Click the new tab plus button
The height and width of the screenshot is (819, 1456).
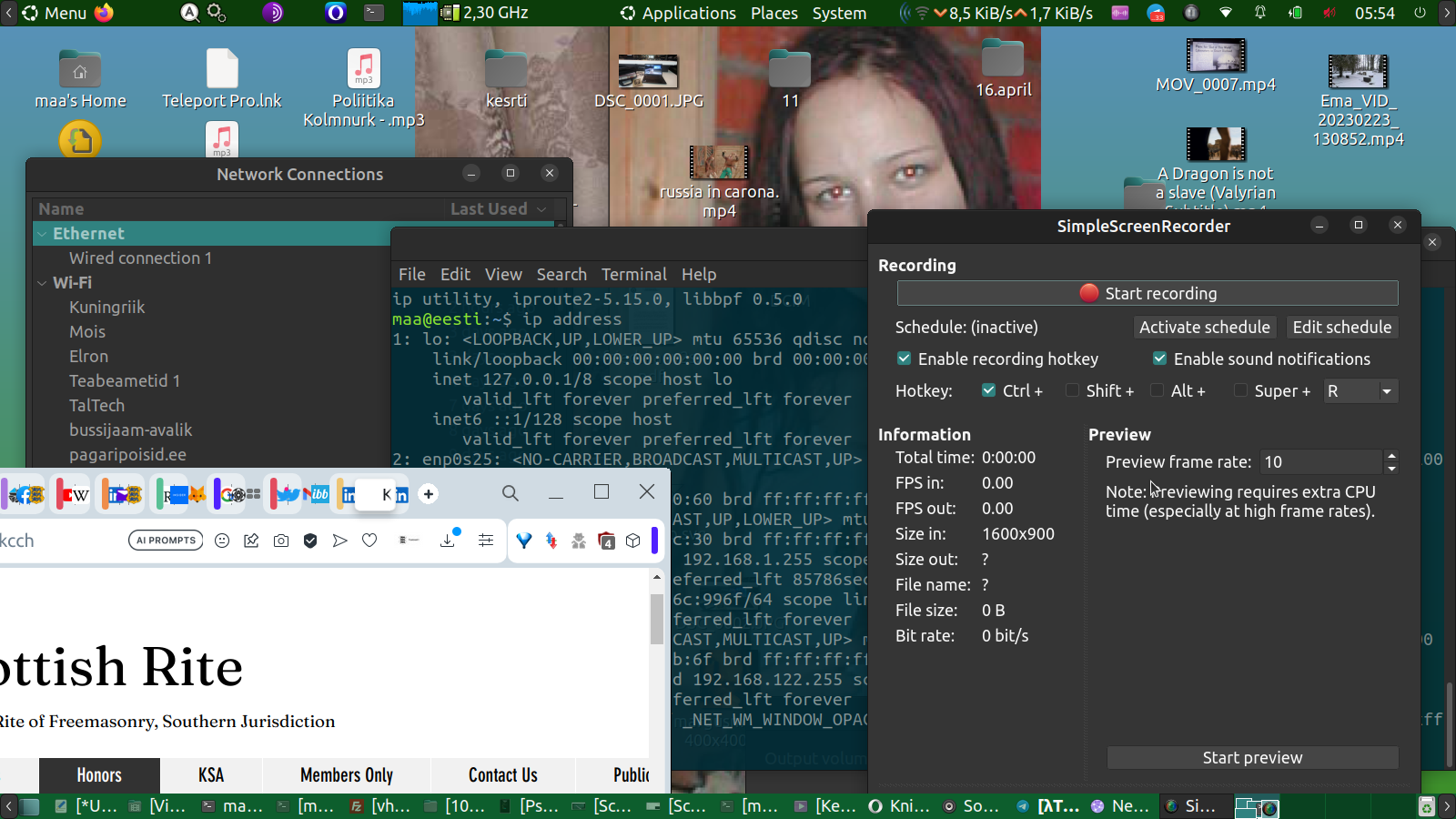[x=429, y=494]
